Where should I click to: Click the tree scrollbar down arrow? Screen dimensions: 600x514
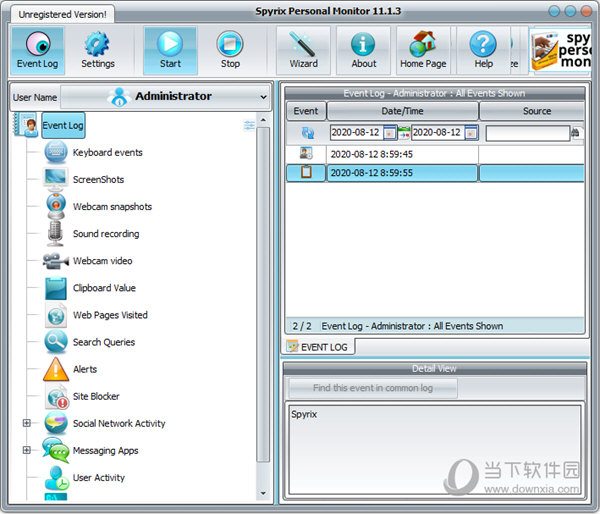[x=263, y=493]
